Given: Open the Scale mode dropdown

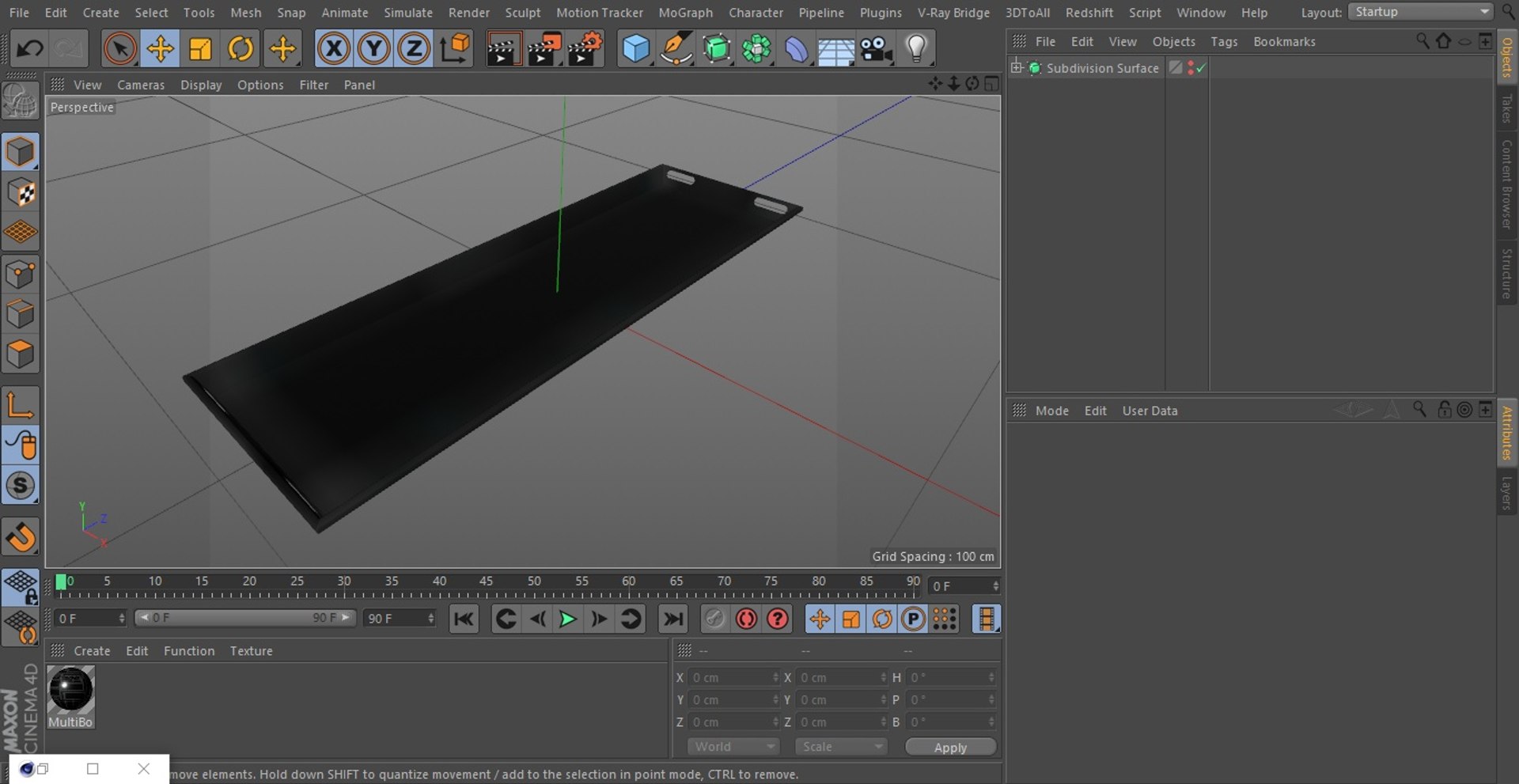Looking at the screenshot, I should (841, 747).
